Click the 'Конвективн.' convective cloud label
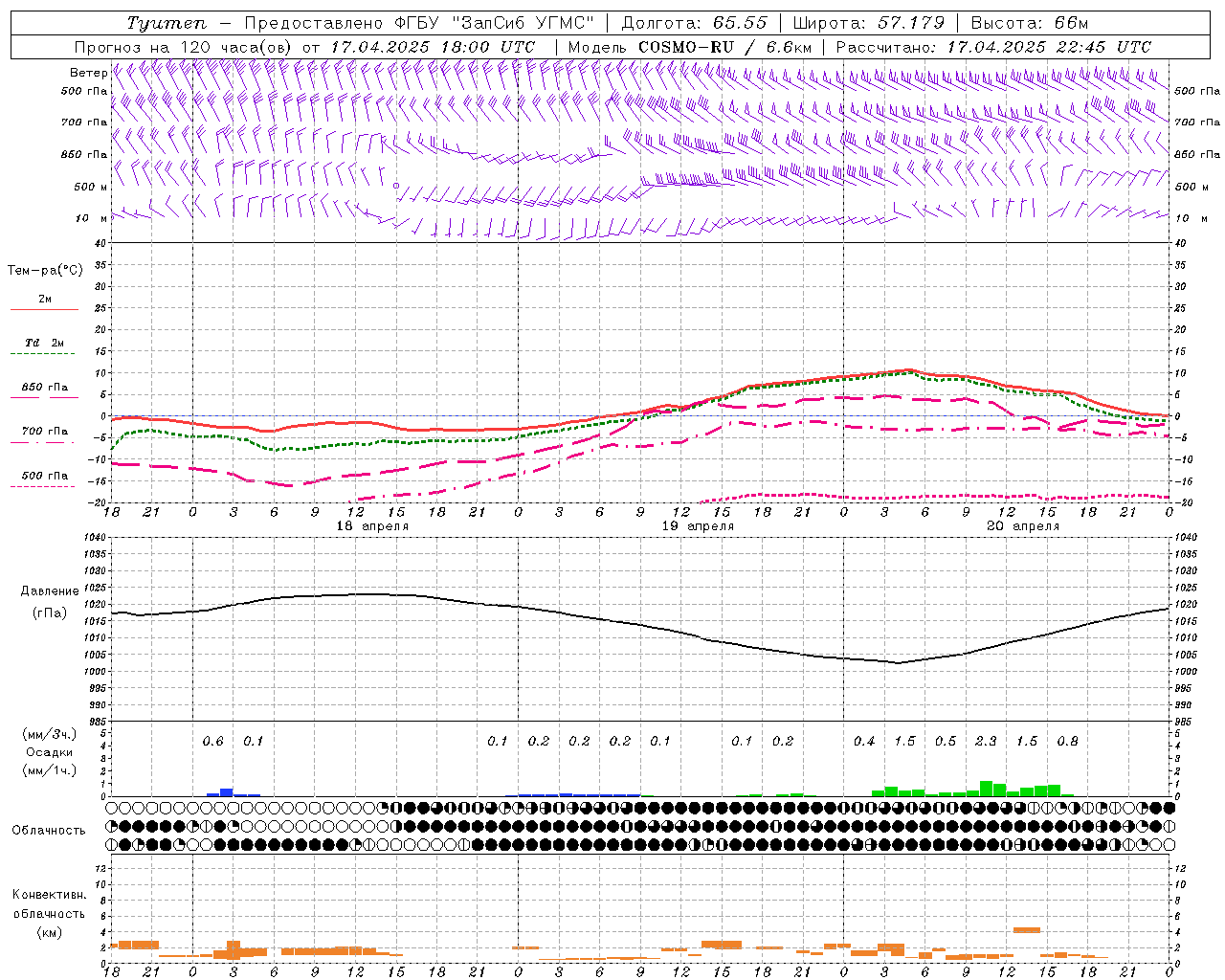Screen dimensions: 1225x980 pyautogui.click(x=49, y=895)
